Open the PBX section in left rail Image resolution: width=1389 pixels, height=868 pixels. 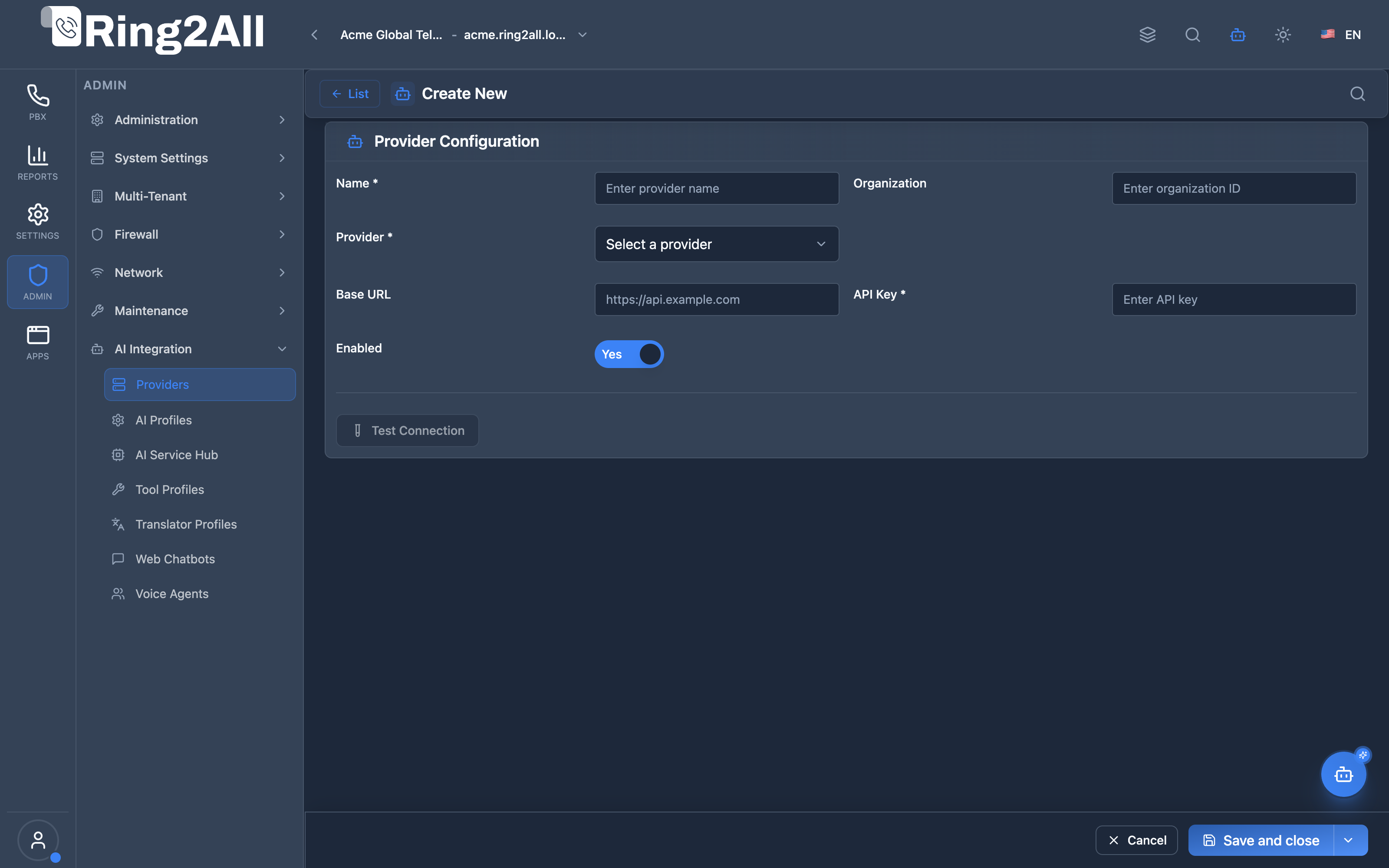click(x=38, y=102)
